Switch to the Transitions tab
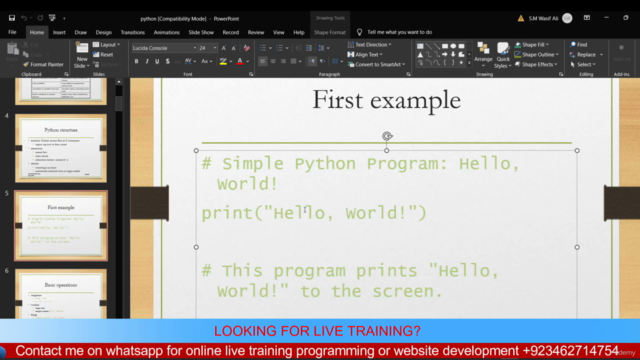640x360 pixels. (133, 32)
